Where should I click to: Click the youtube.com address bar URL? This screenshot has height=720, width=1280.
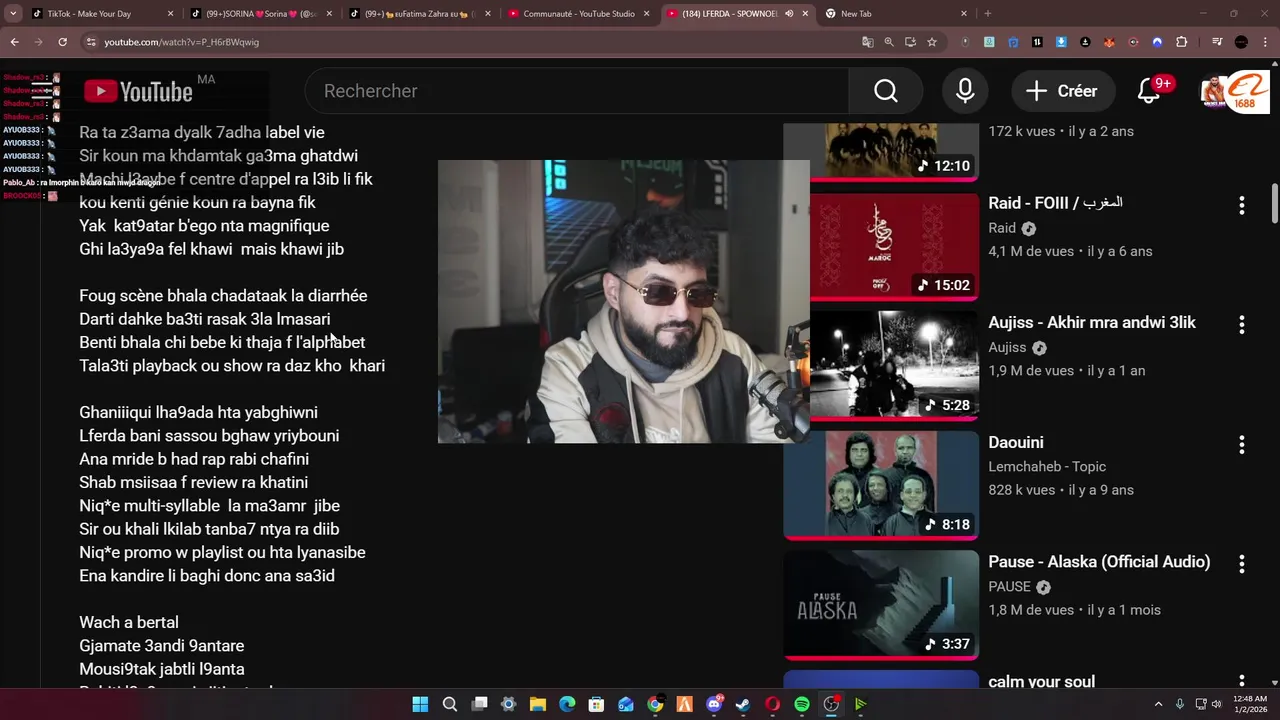(x=181, y=42)
